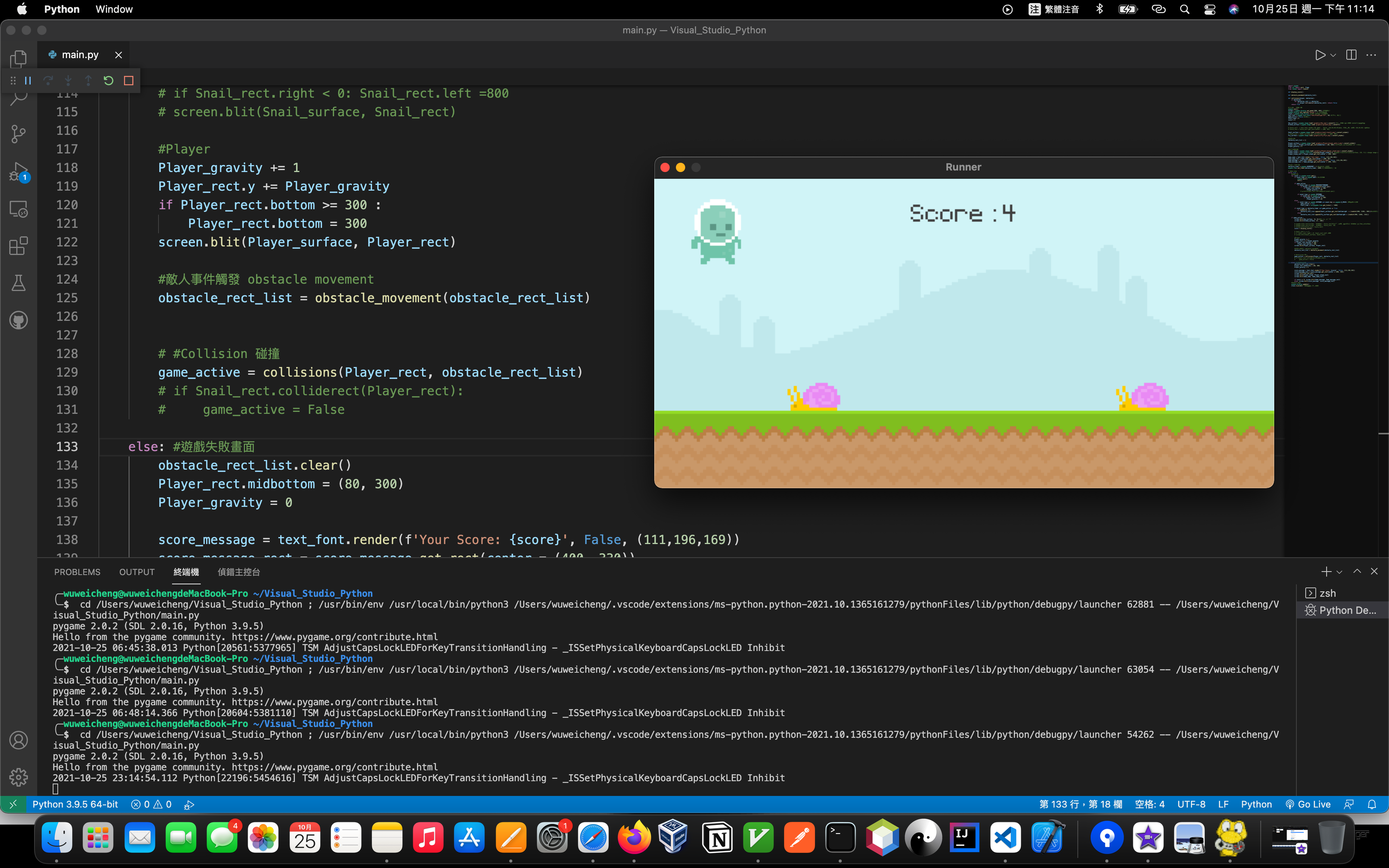Open the Extensions view
1389x868 pixels.
pos(18,246)
